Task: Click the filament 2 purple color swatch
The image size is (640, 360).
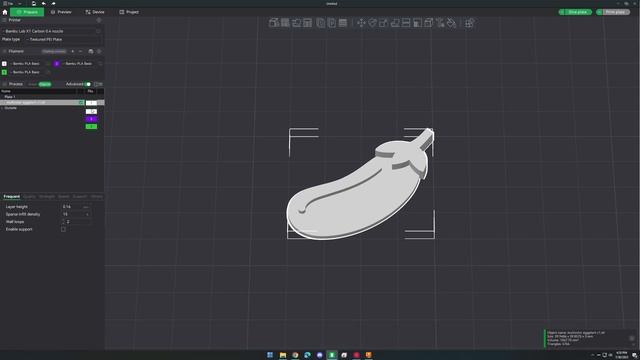Action: tap(56, 64)
